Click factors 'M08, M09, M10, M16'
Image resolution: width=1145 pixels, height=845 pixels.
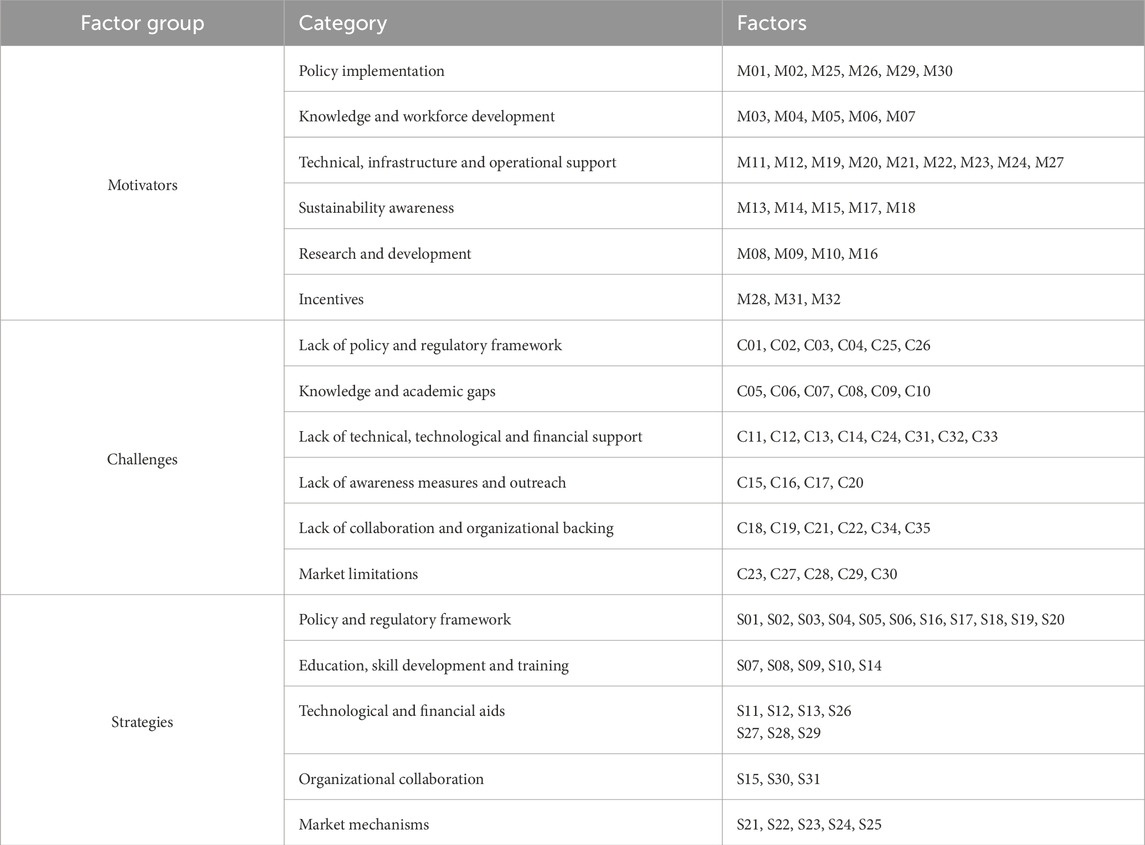point(808,254)
